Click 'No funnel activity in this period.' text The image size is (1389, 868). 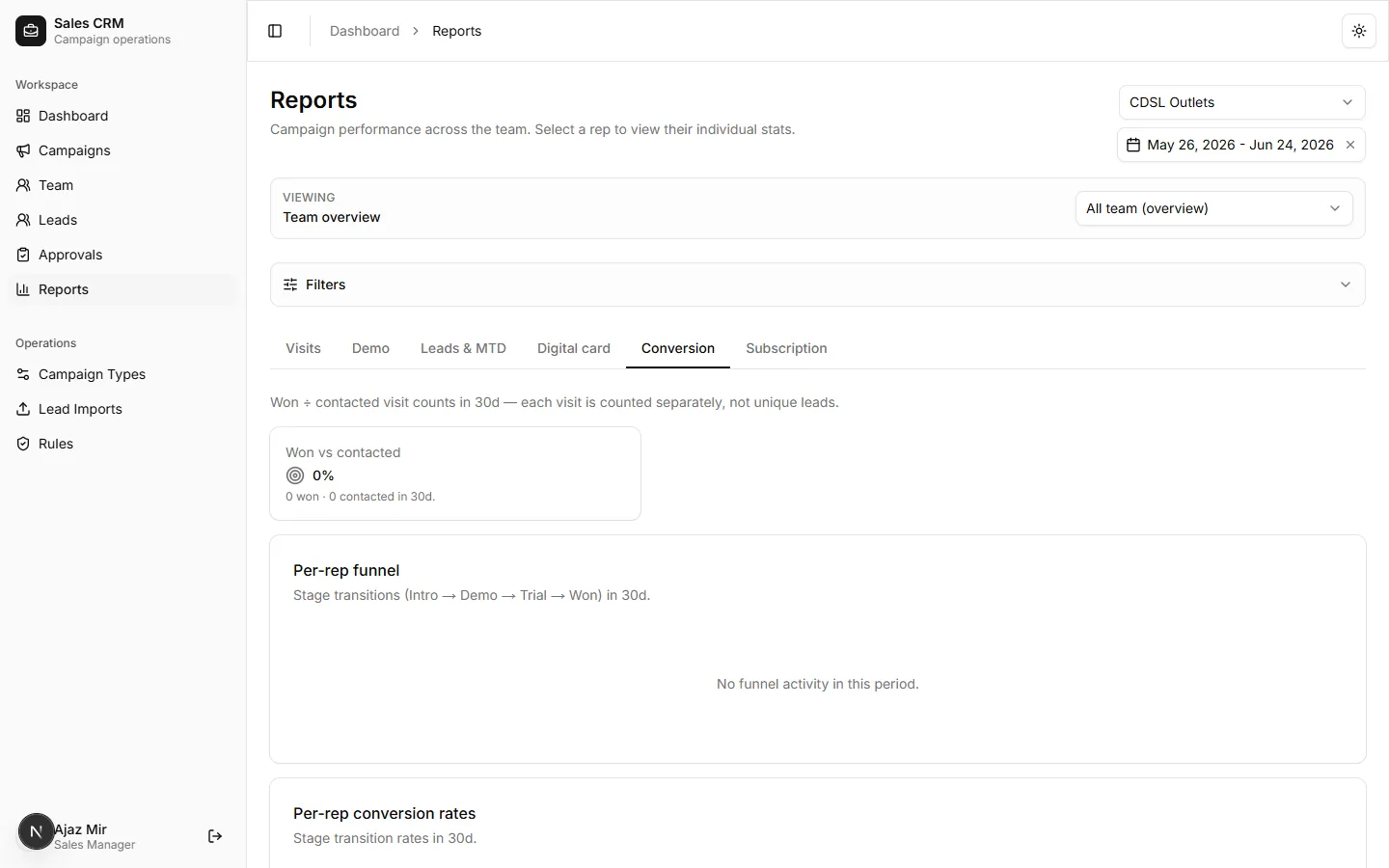[x=817, y=684]
